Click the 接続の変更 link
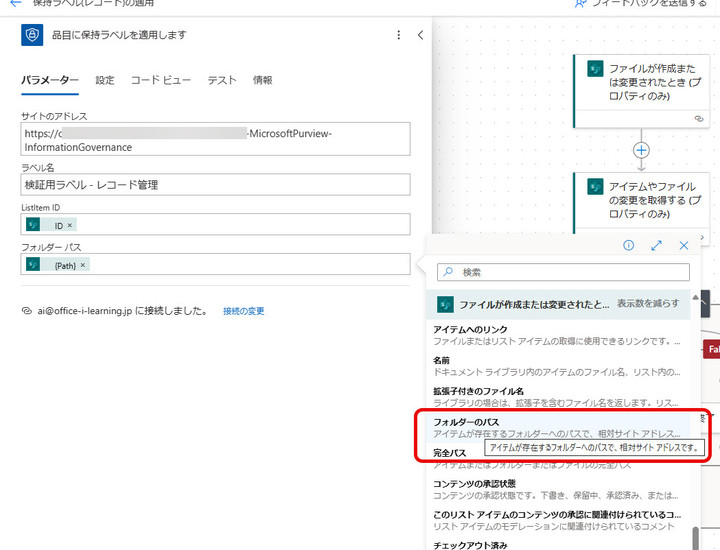 (x=244, y=311)
